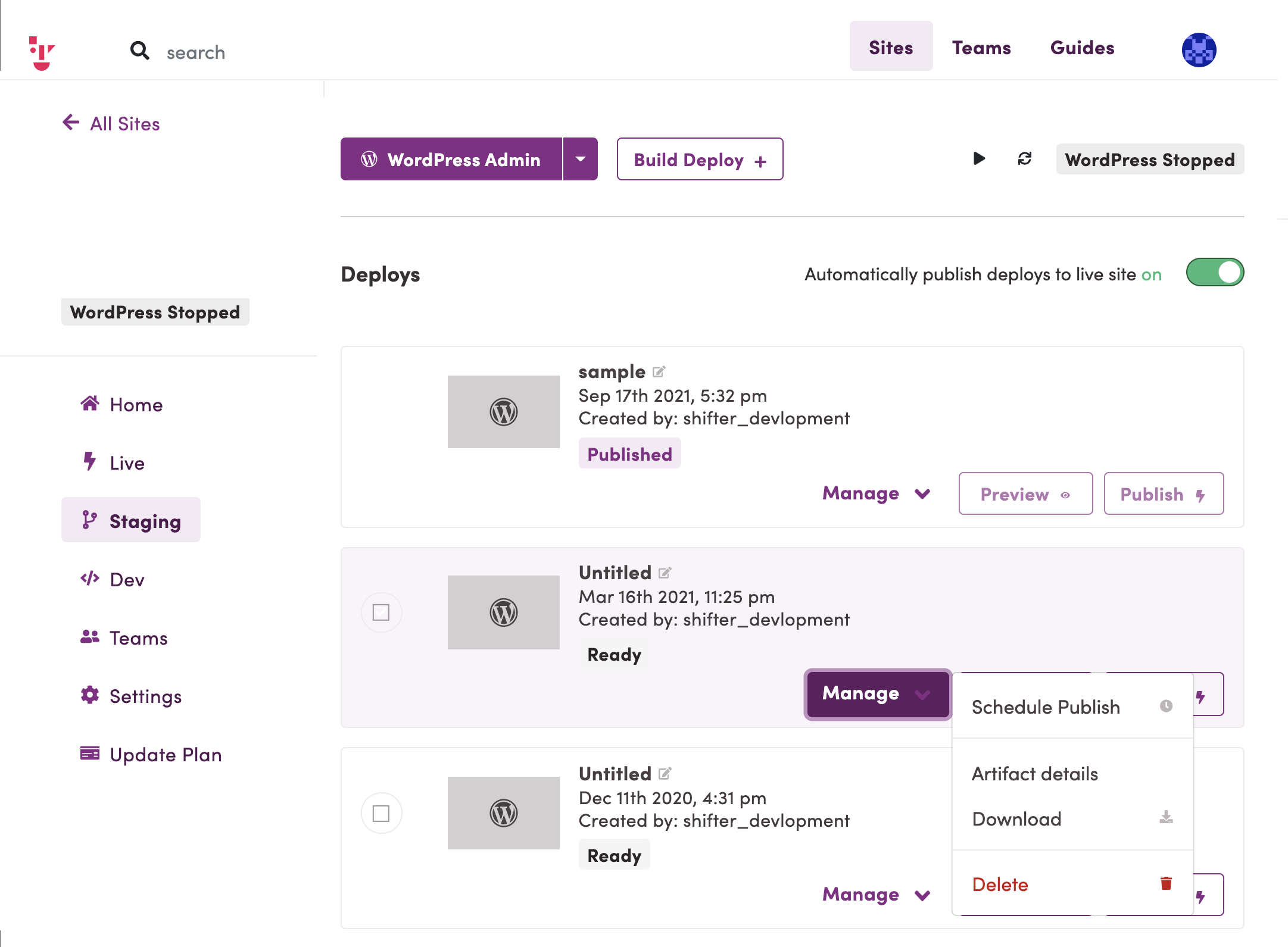Viewport: 1288px width, 947px height.
Task: Check the Mar 16th 2021 Untitled deploy checkbox
Action: click(381, 612)
